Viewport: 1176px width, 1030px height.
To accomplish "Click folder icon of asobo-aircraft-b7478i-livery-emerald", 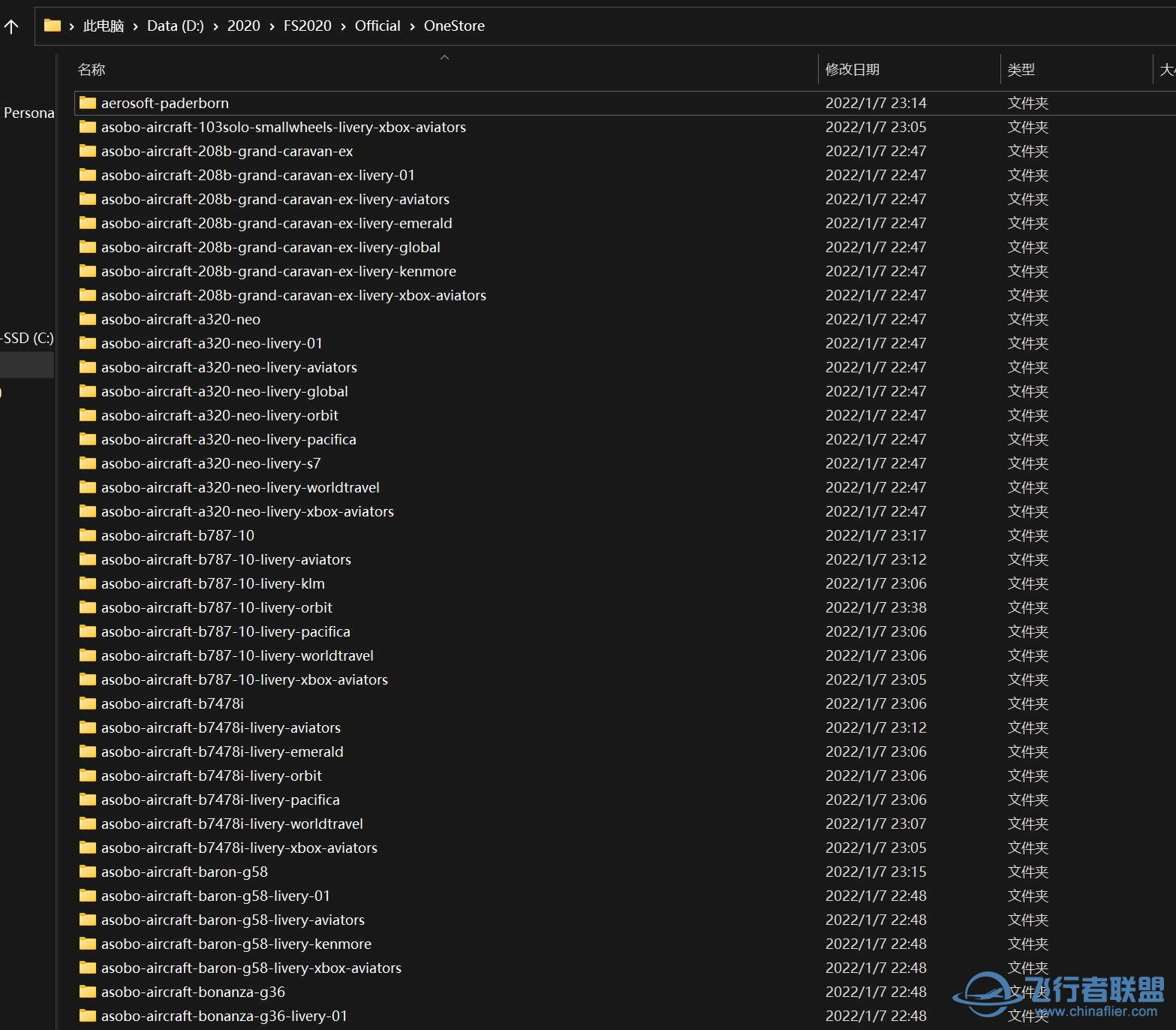I will (88, 751).
